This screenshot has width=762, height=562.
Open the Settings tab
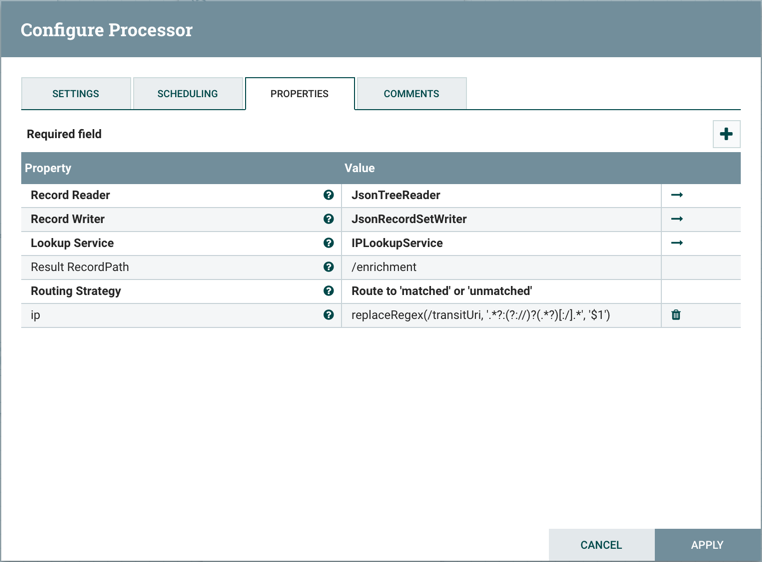(76, 94)
